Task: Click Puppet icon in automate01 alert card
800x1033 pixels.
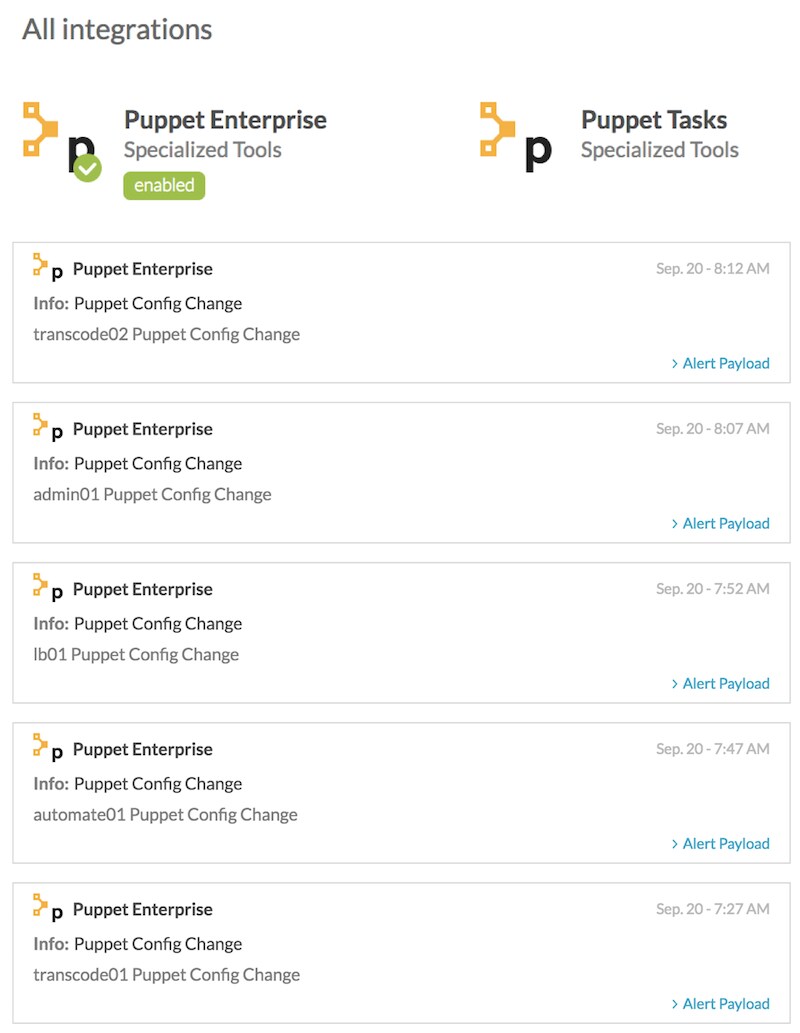Action: (x=48, y=747)
